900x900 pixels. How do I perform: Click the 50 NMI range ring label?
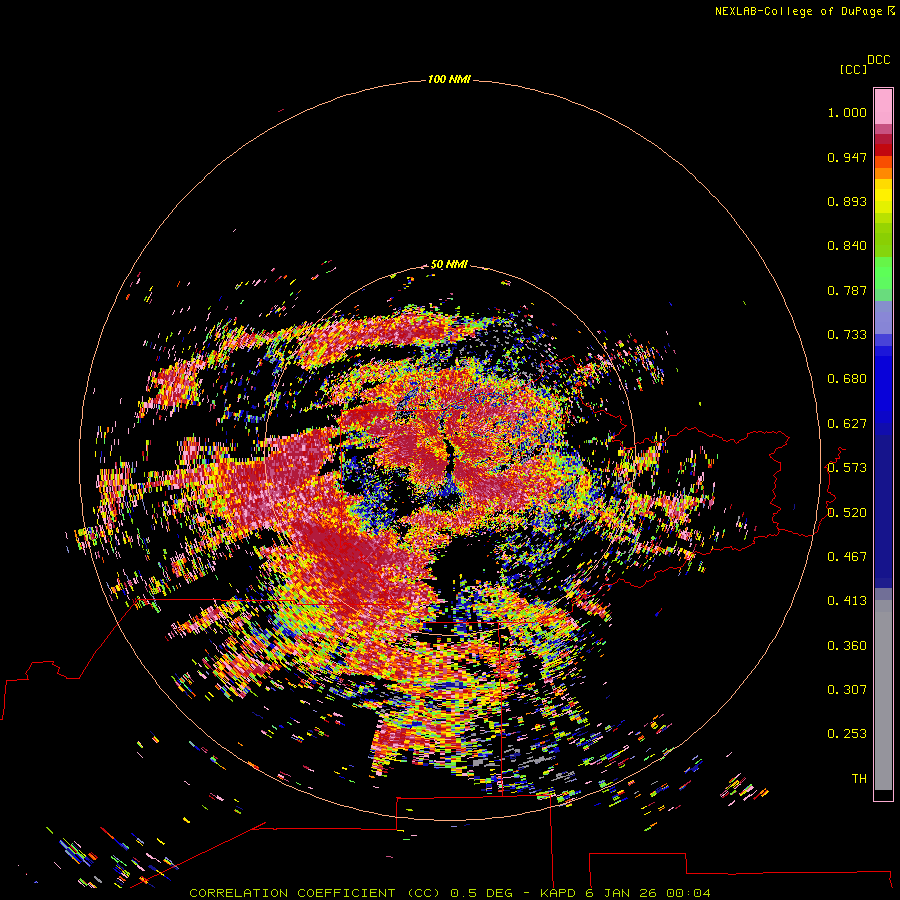(449, 265)
